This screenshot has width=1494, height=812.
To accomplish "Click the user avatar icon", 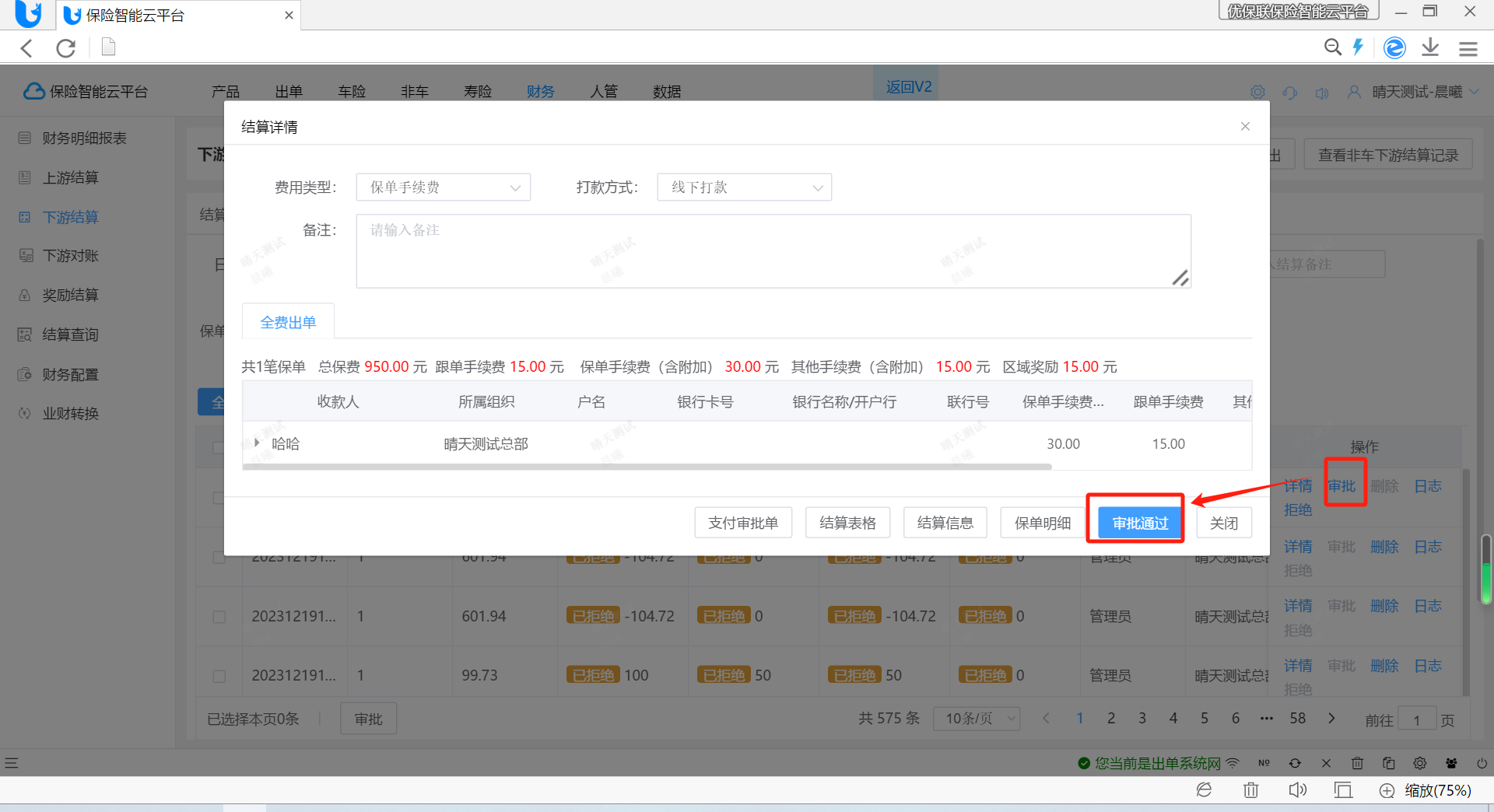I will coord(1354,92).
